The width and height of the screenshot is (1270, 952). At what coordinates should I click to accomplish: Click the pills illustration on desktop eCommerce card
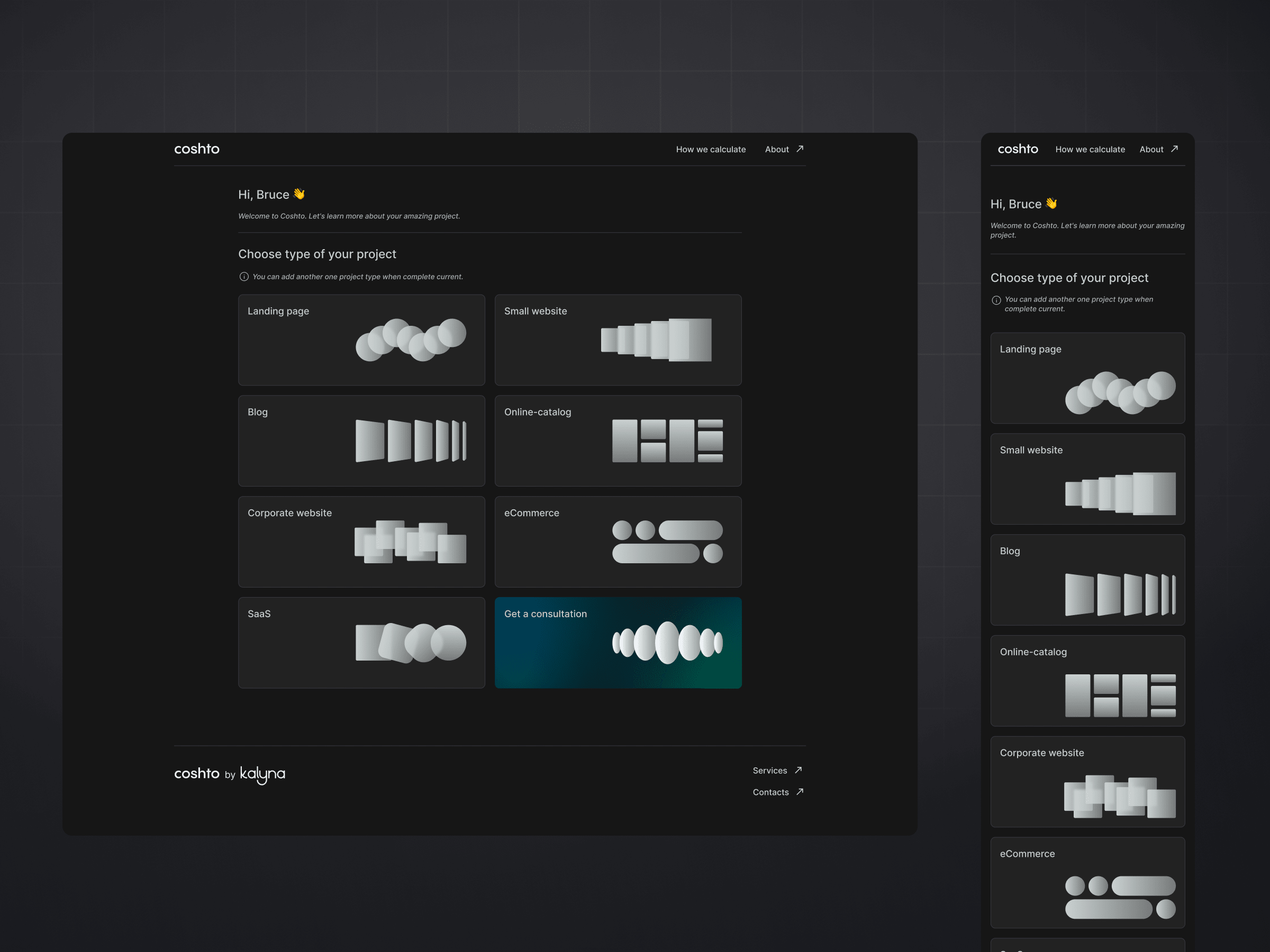pyautogui.click(x=668, y=542)
